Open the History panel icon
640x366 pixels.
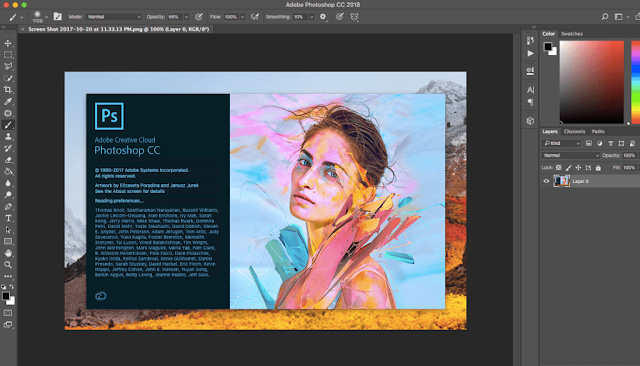[x=530, y=40]
